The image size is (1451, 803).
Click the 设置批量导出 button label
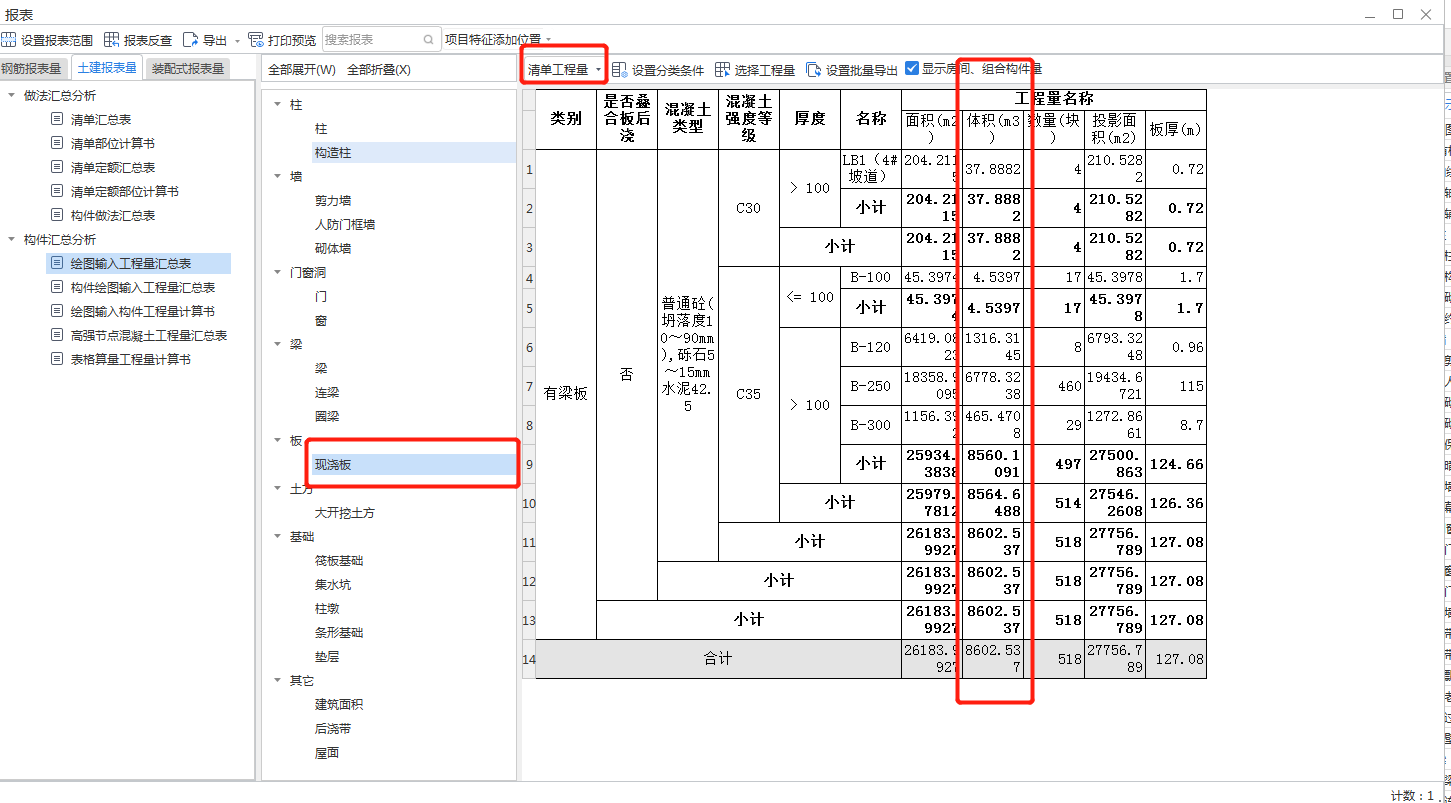(862, 70)
